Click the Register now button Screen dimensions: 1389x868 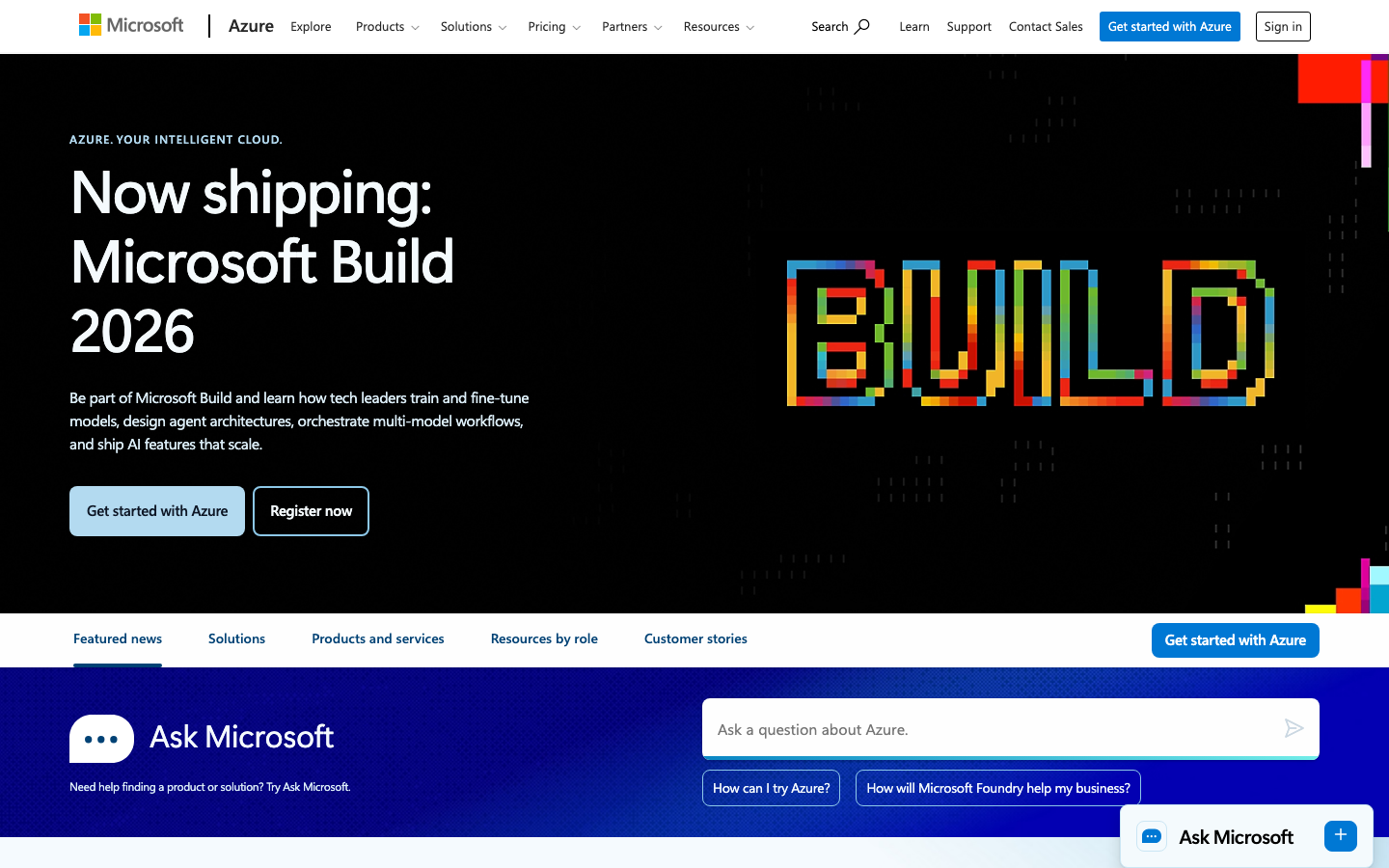coord(311,511)
